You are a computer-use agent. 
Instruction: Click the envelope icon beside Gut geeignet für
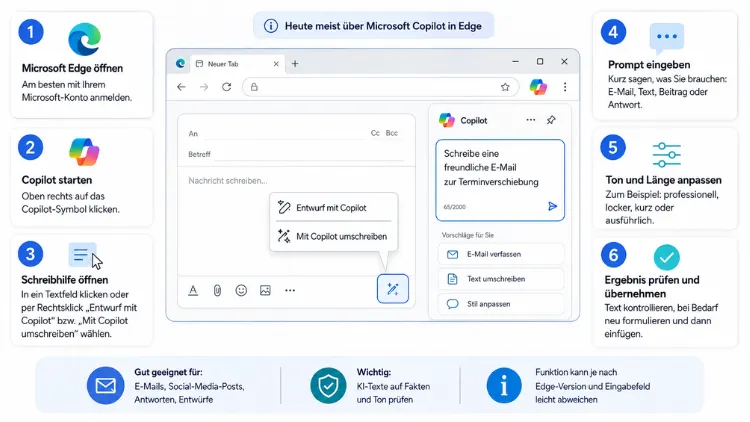coord(105,386)
